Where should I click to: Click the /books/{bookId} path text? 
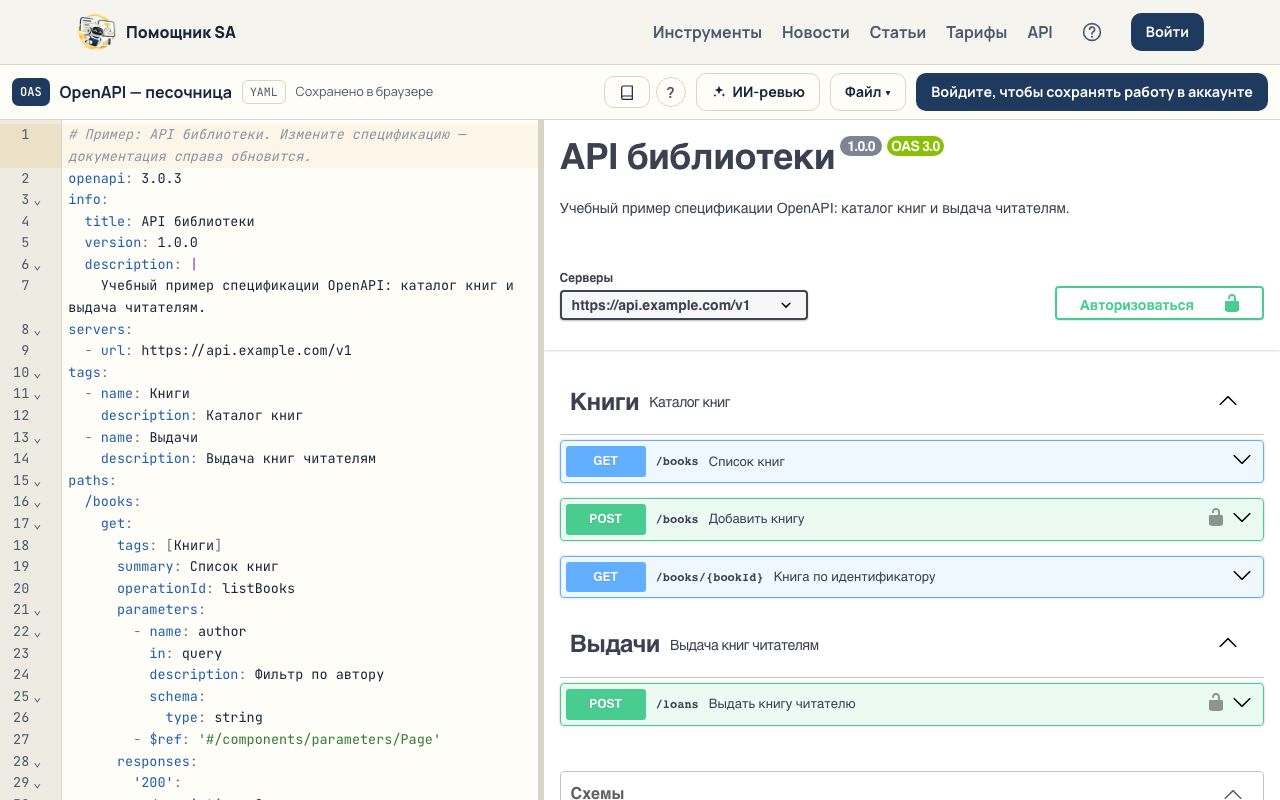point(710,577)
